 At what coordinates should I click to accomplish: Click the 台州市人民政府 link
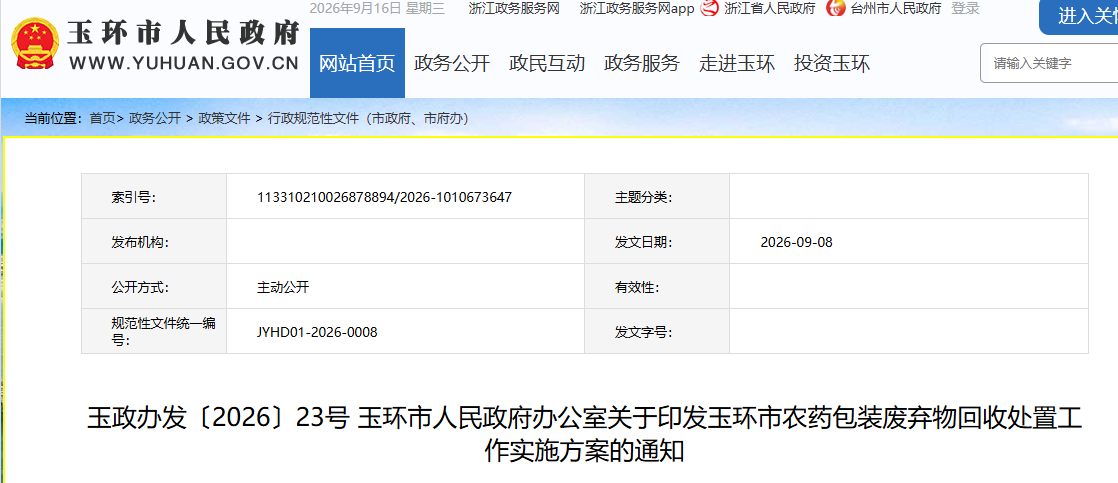pos(896,9)
